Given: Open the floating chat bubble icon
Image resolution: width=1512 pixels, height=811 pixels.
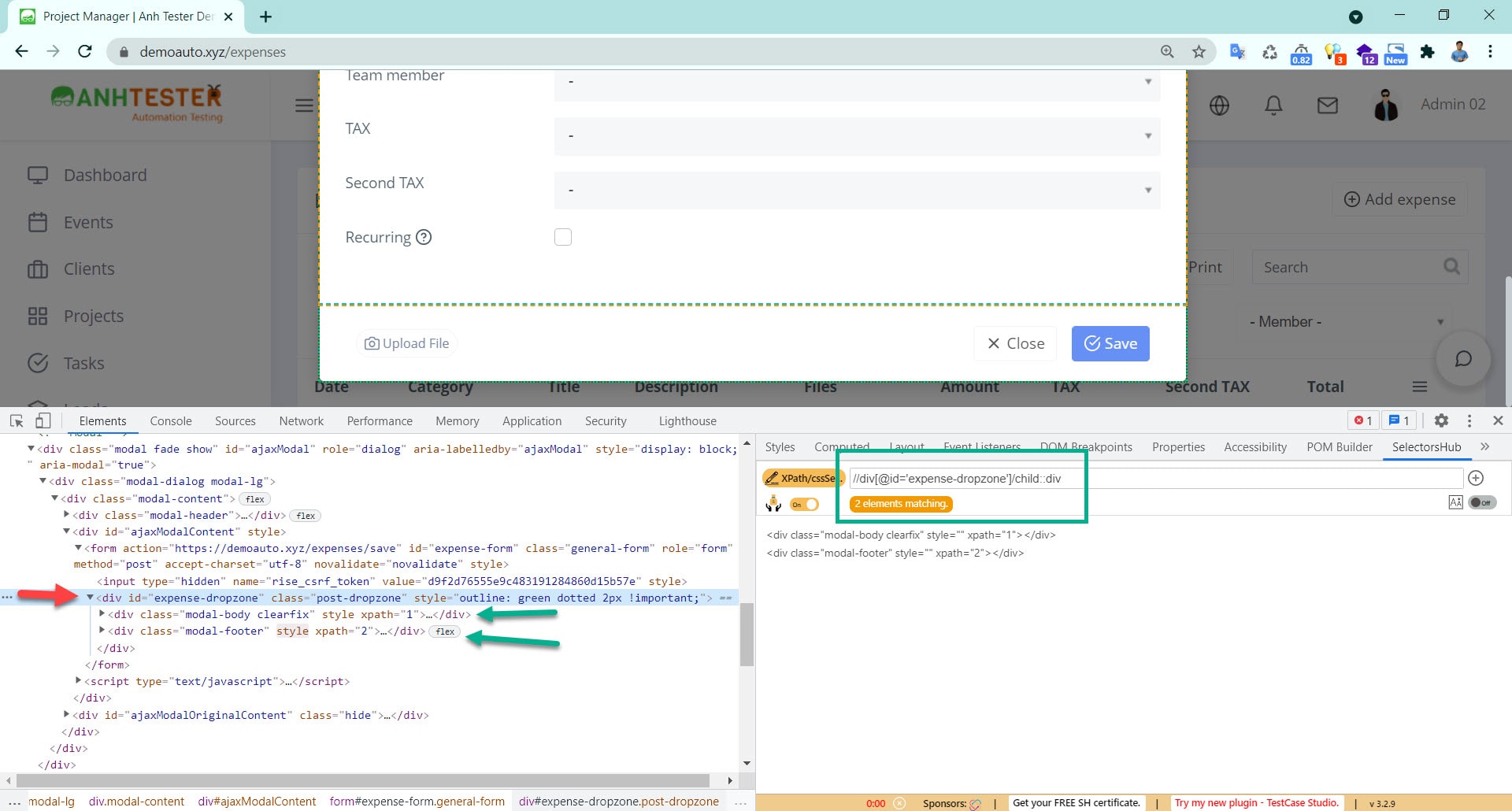Looking at the screenshot, I should tap(1463, 359).
